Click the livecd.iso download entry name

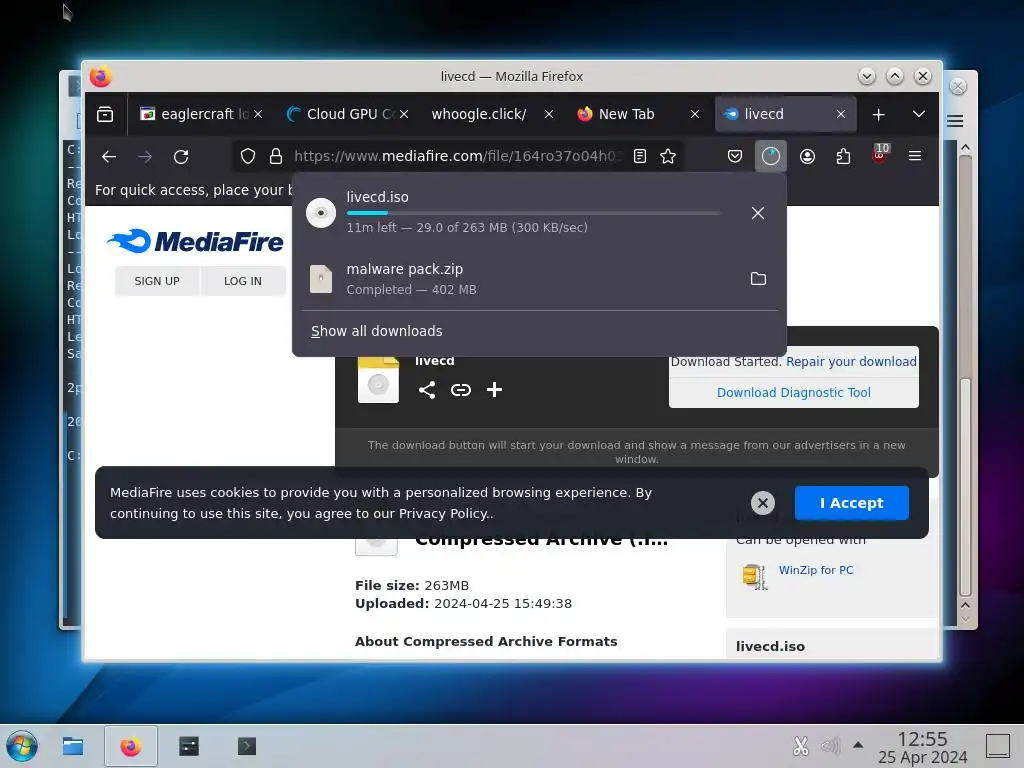tap(377, 197)
